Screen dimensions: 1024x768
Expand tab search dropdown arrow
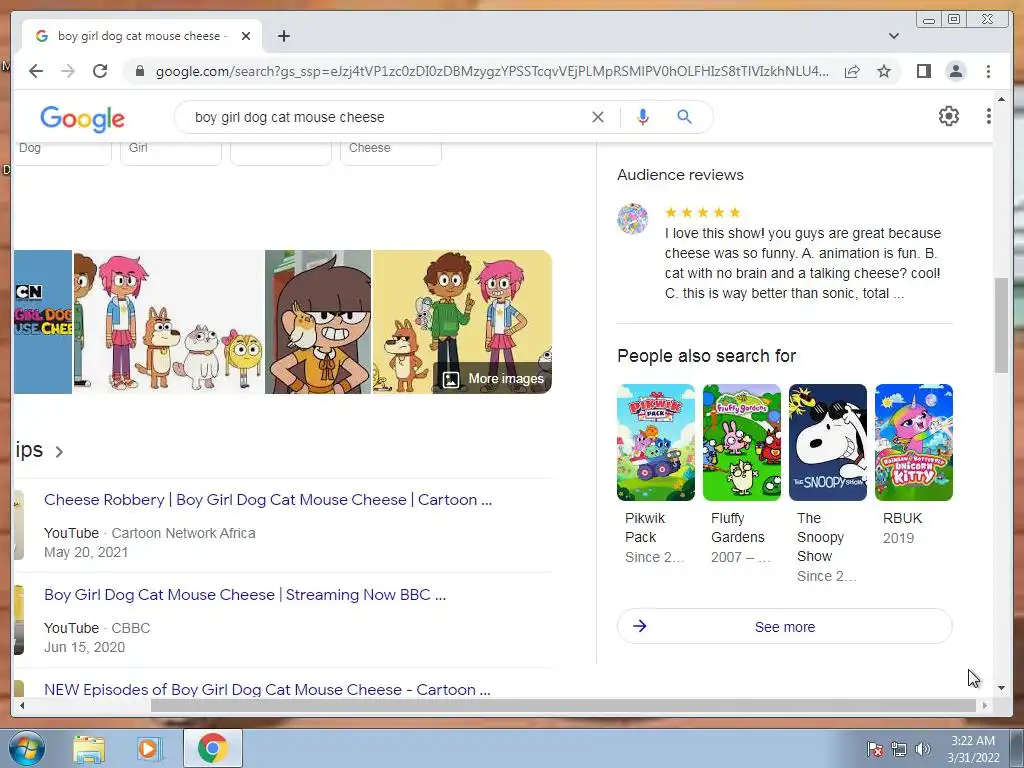[x=894, y=36]
